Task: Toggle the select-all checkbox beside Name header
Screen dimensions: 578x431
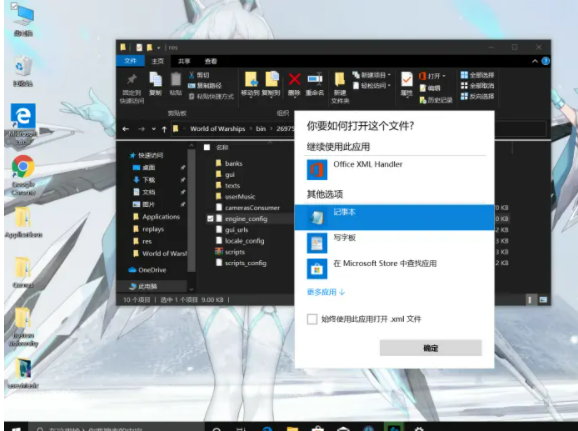Action: click(207, 147)
